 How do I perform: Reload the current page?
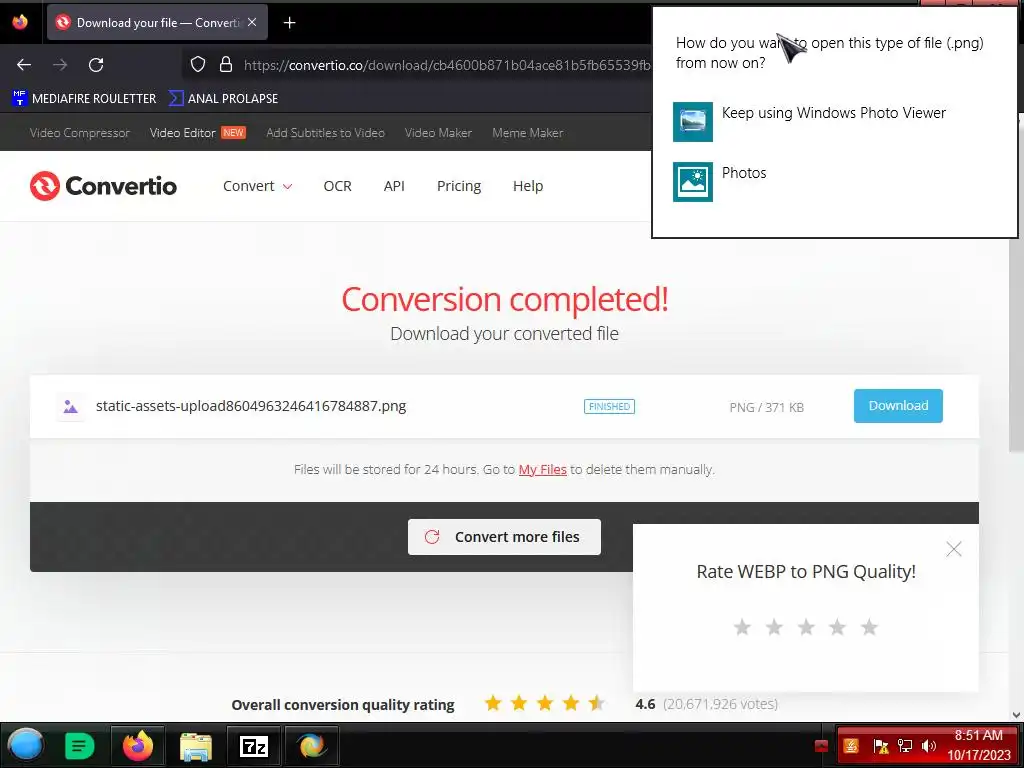[x=96, y=65]
